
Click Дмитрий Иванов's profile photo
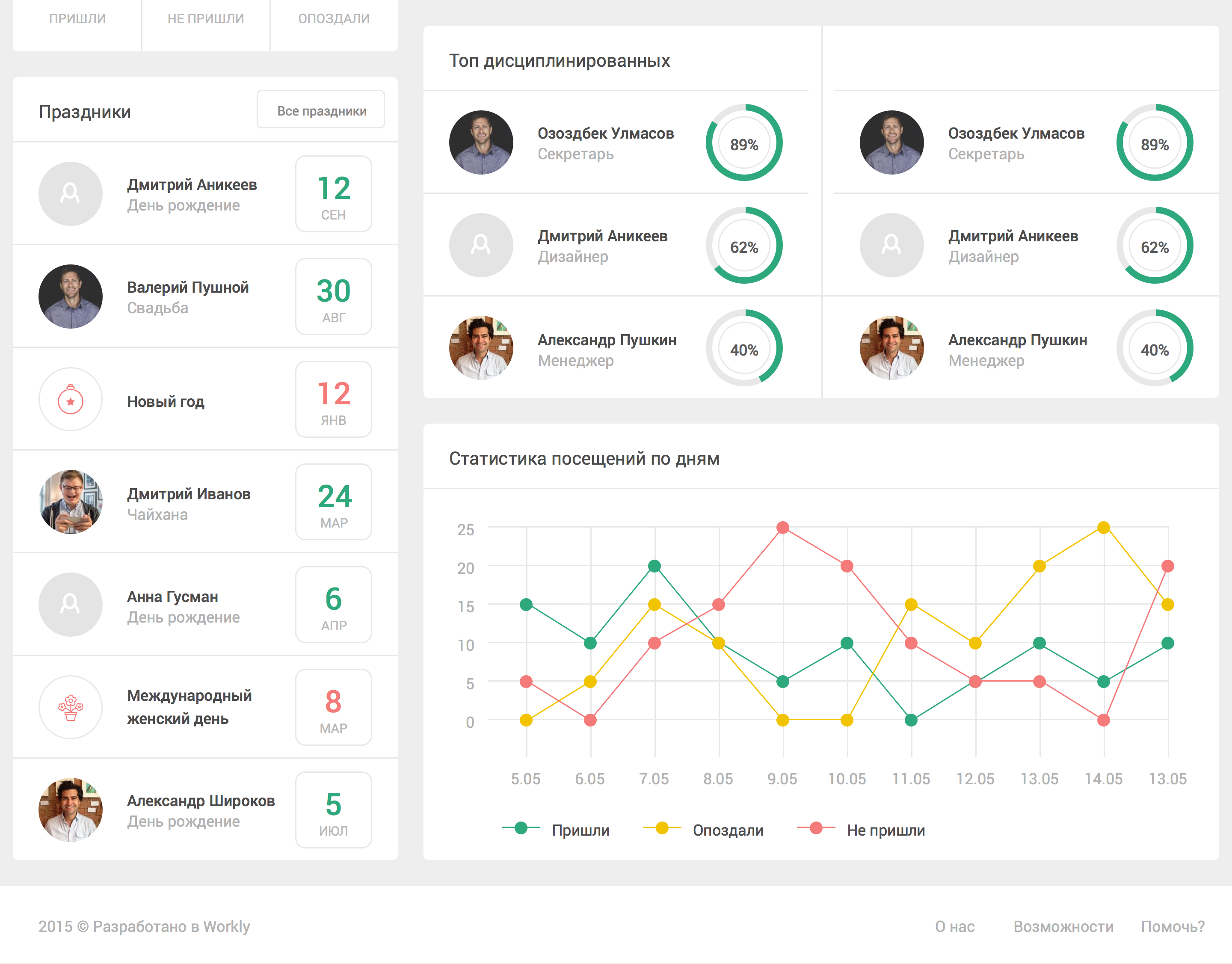coord(71,502)
